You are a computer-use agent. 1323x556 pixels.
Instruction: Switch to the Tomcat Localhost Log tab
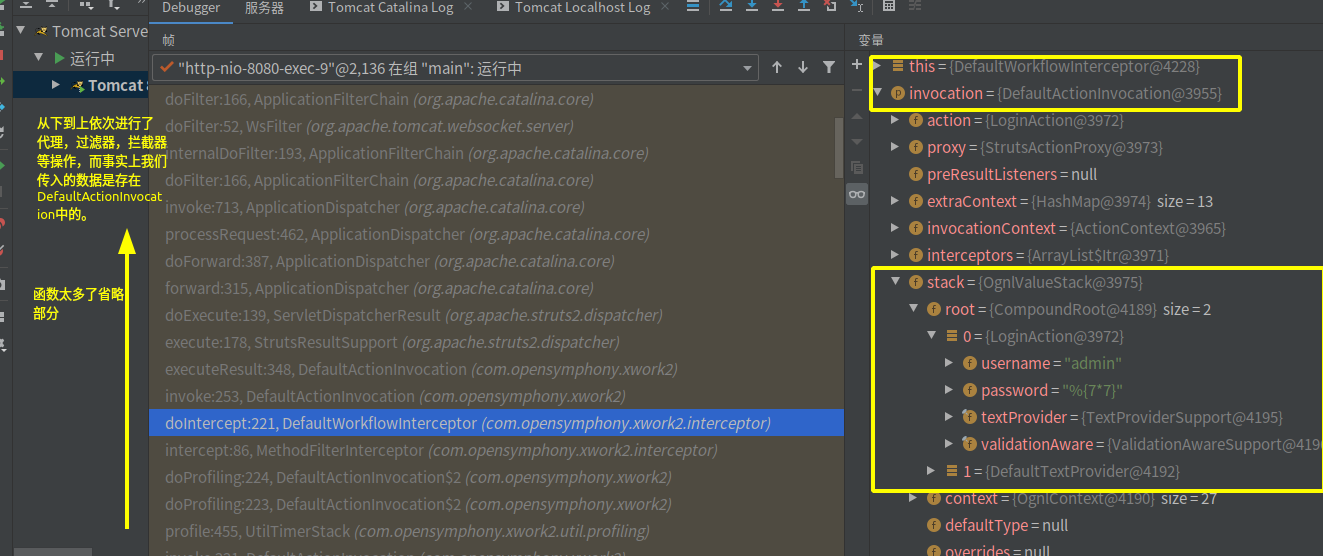(582, 8)
